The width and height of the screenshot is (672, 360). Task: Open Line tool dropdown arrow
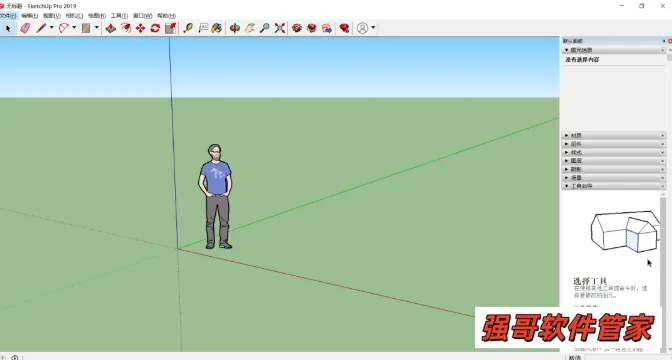point(51,28)
